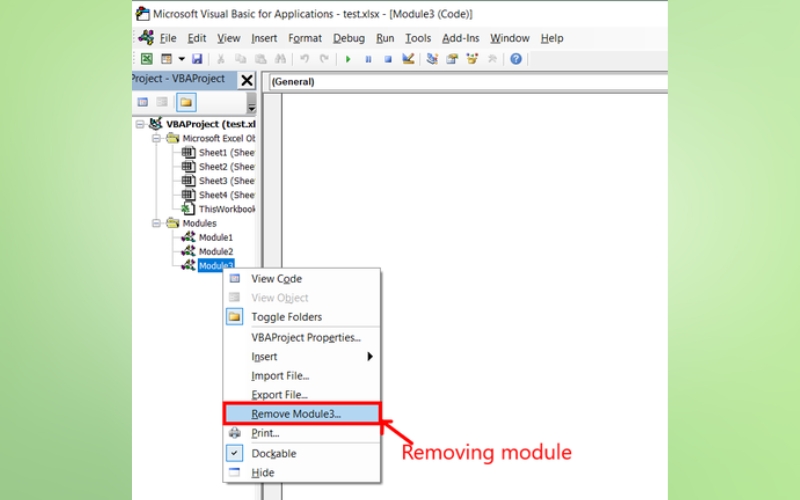Open the Insert submenu in context menu

point(264,356)
